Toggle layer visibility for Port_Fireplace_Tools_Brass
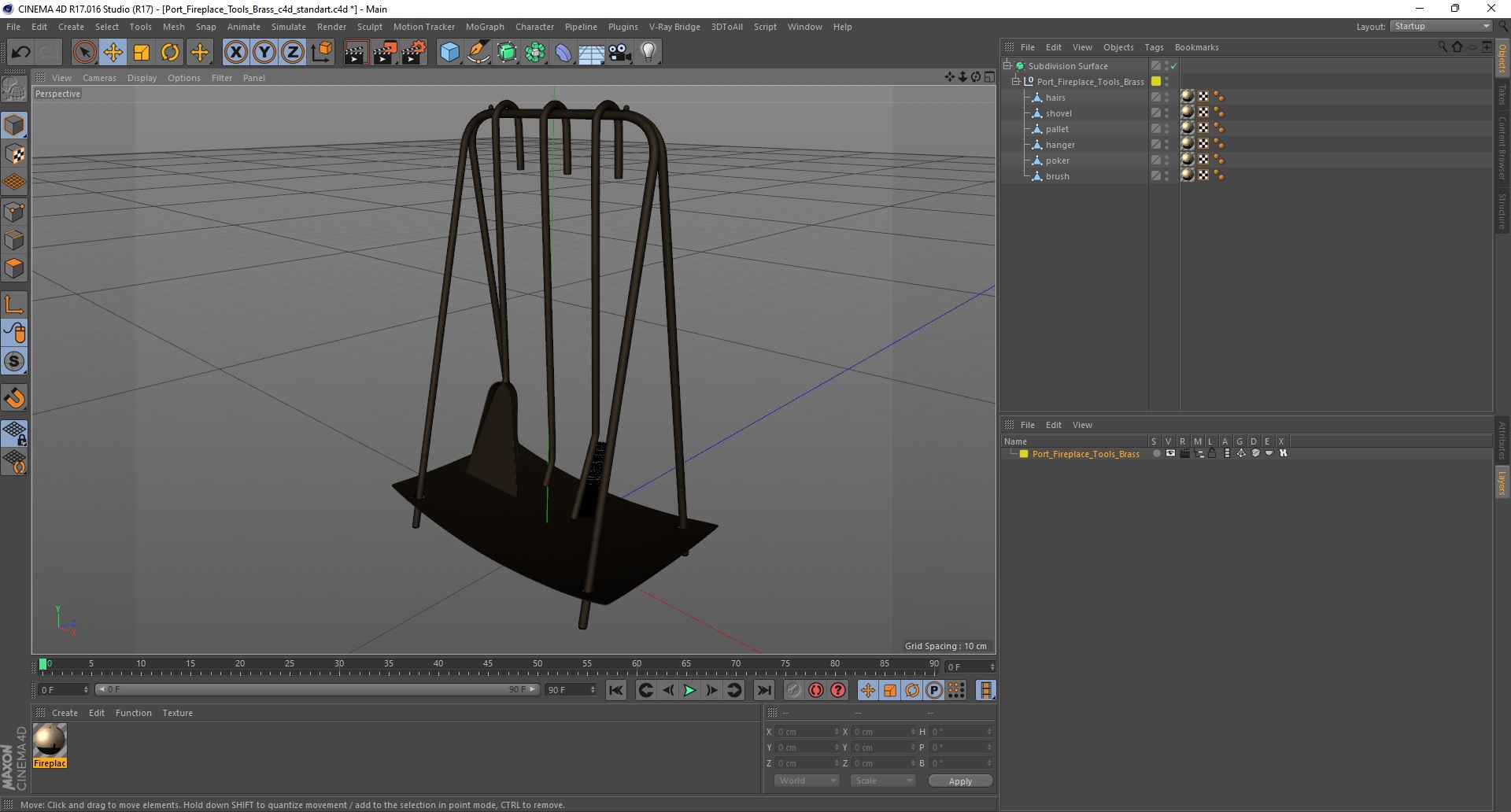Image resolution: width=1511 pixels, height=812 pixels. coord(1170,453)
